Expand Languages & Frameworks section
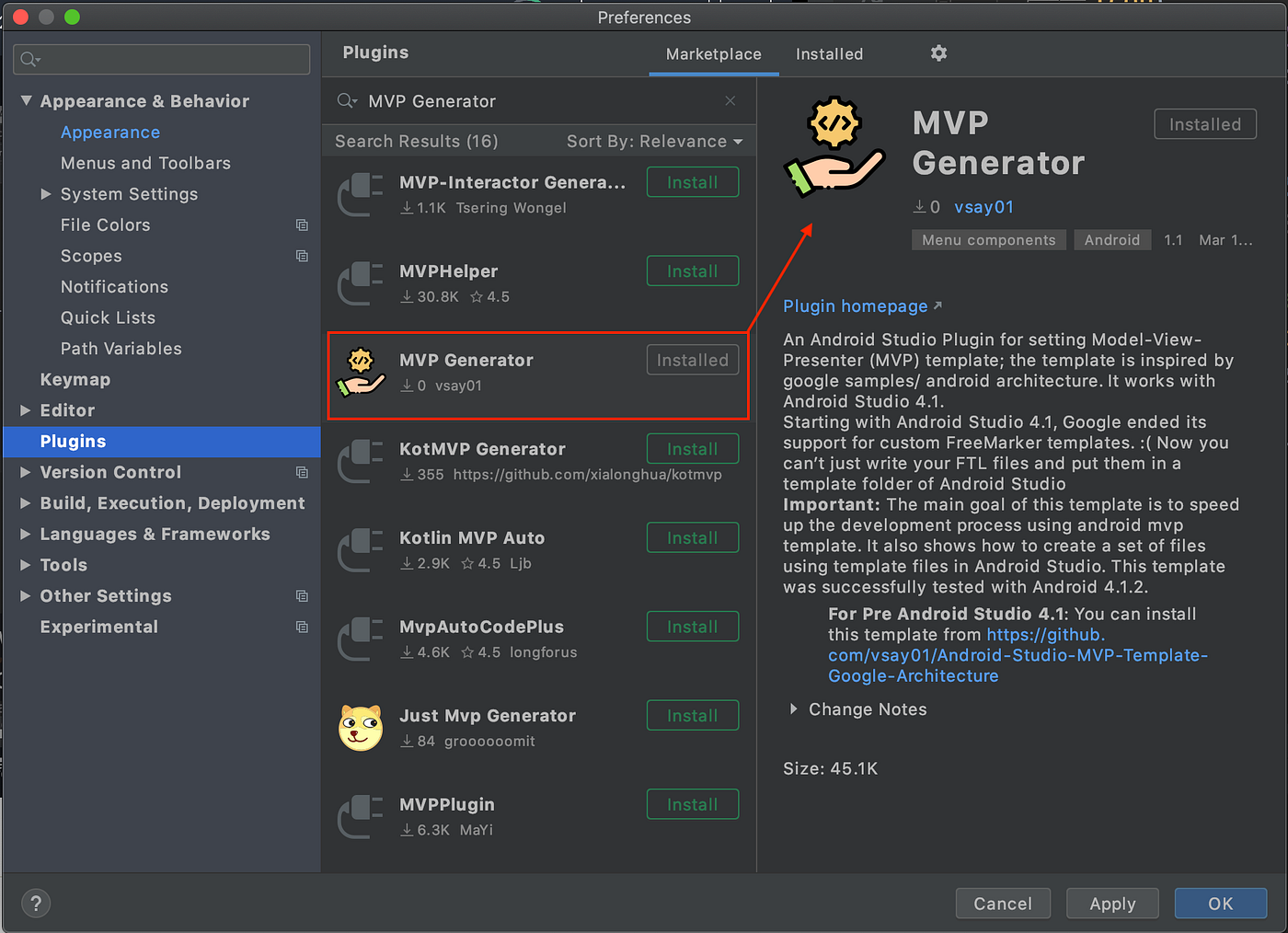1288x933 pixels. 26,535
